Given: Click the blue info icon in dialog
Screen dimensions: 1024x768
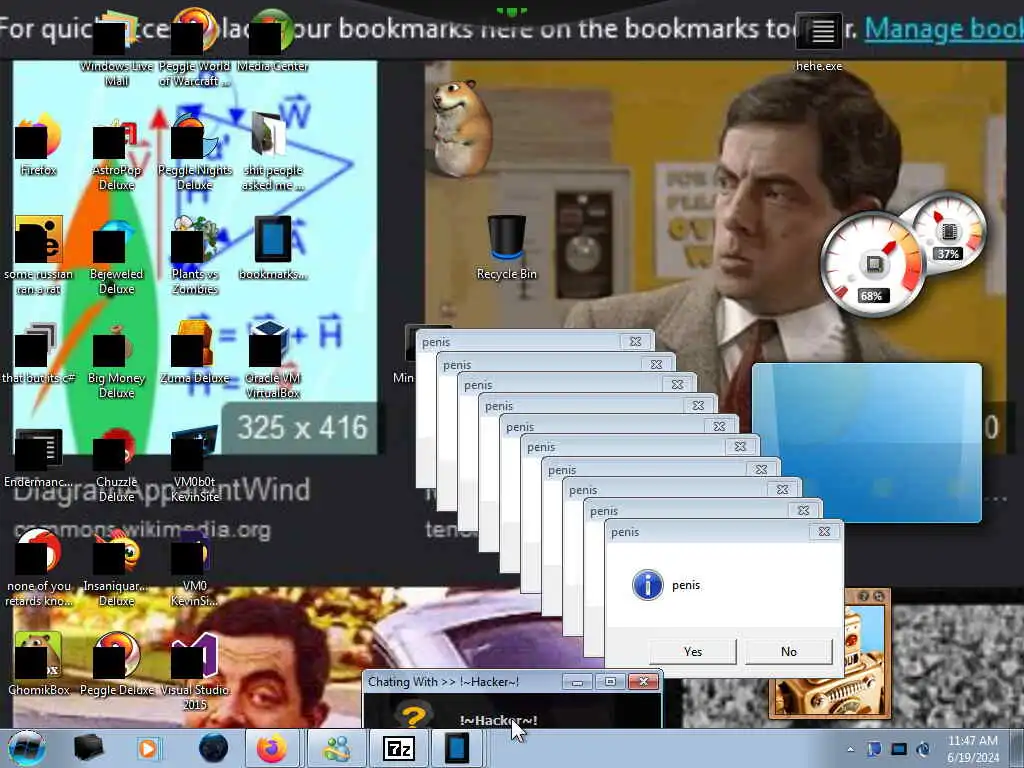Looking at the screenshot, I should coord(648,584).
